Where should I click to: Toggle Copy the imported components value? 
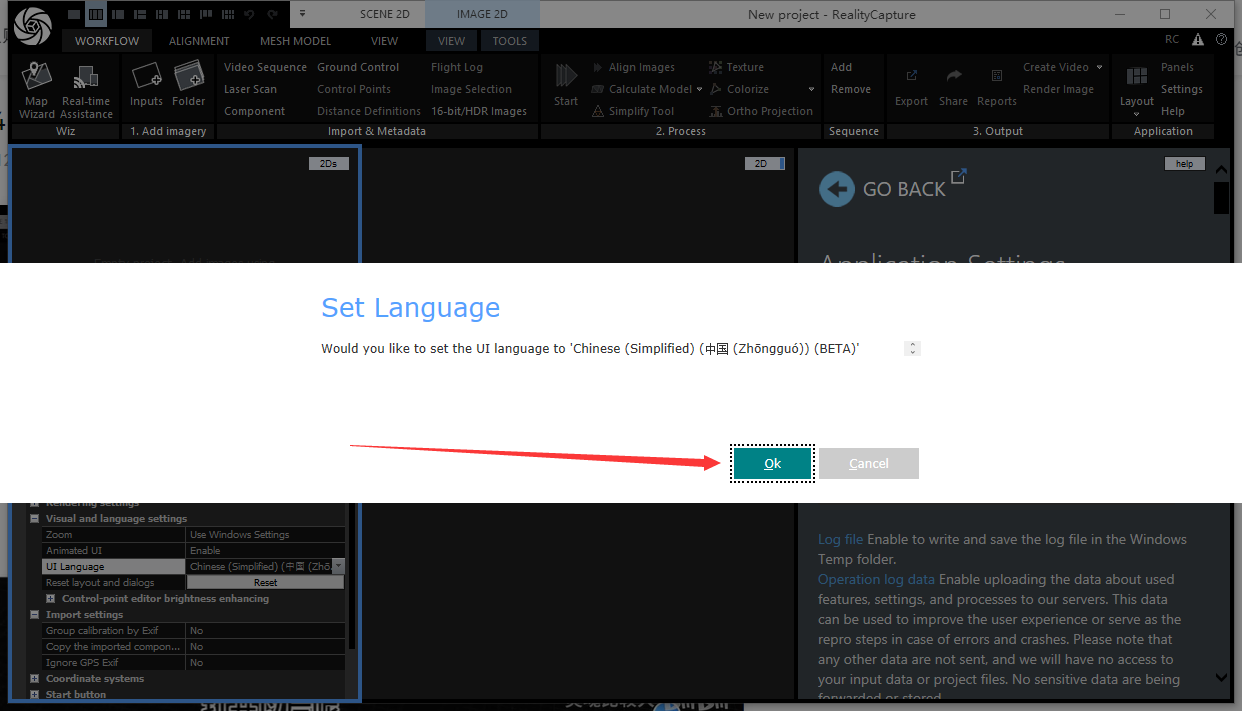point(266,647)
